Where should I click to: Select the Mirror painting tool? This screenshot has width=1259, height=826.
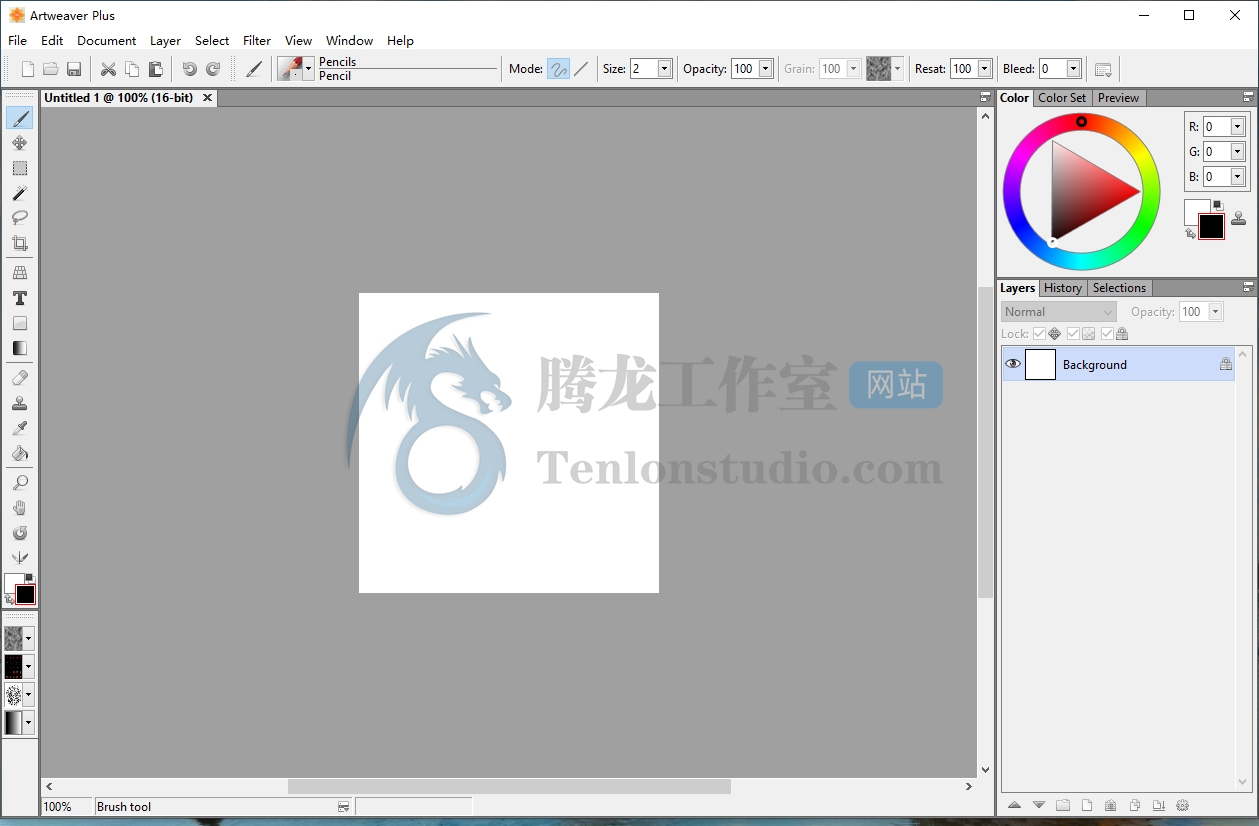point(20,558)
